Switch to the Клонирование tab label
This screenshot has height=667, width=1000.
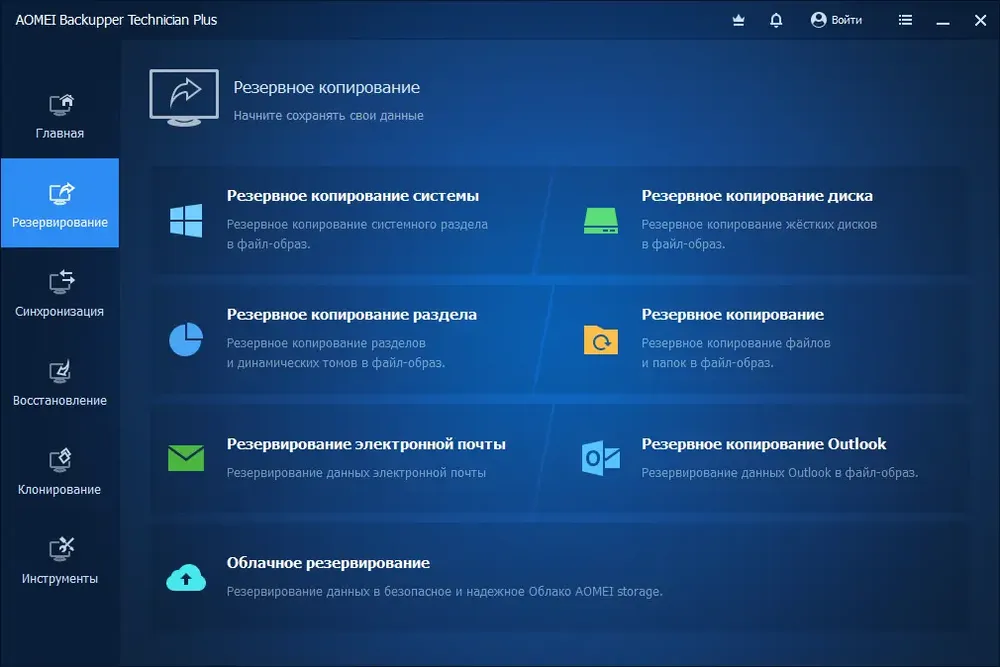[x=59, y=490]
